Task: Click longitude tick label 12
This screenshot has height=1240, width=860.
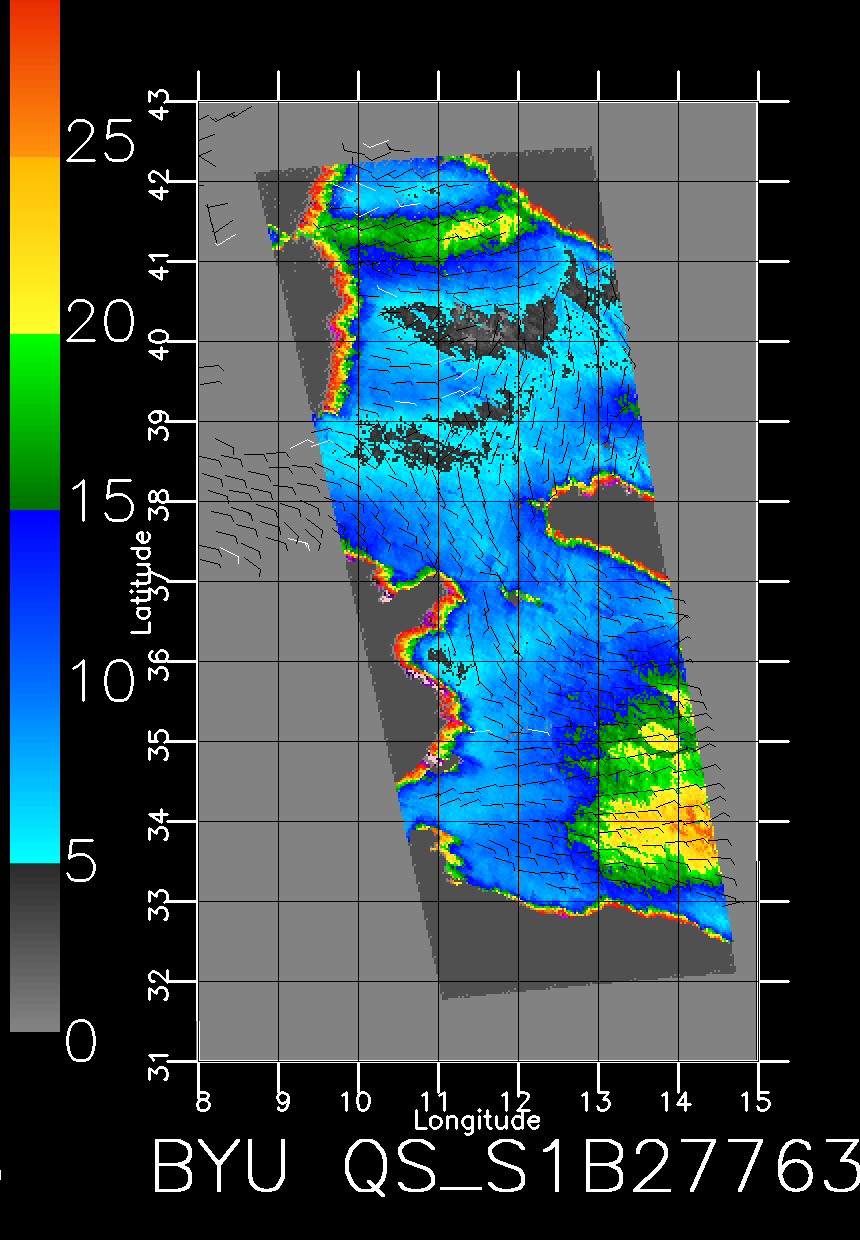Action: (x=517, y=1100)
